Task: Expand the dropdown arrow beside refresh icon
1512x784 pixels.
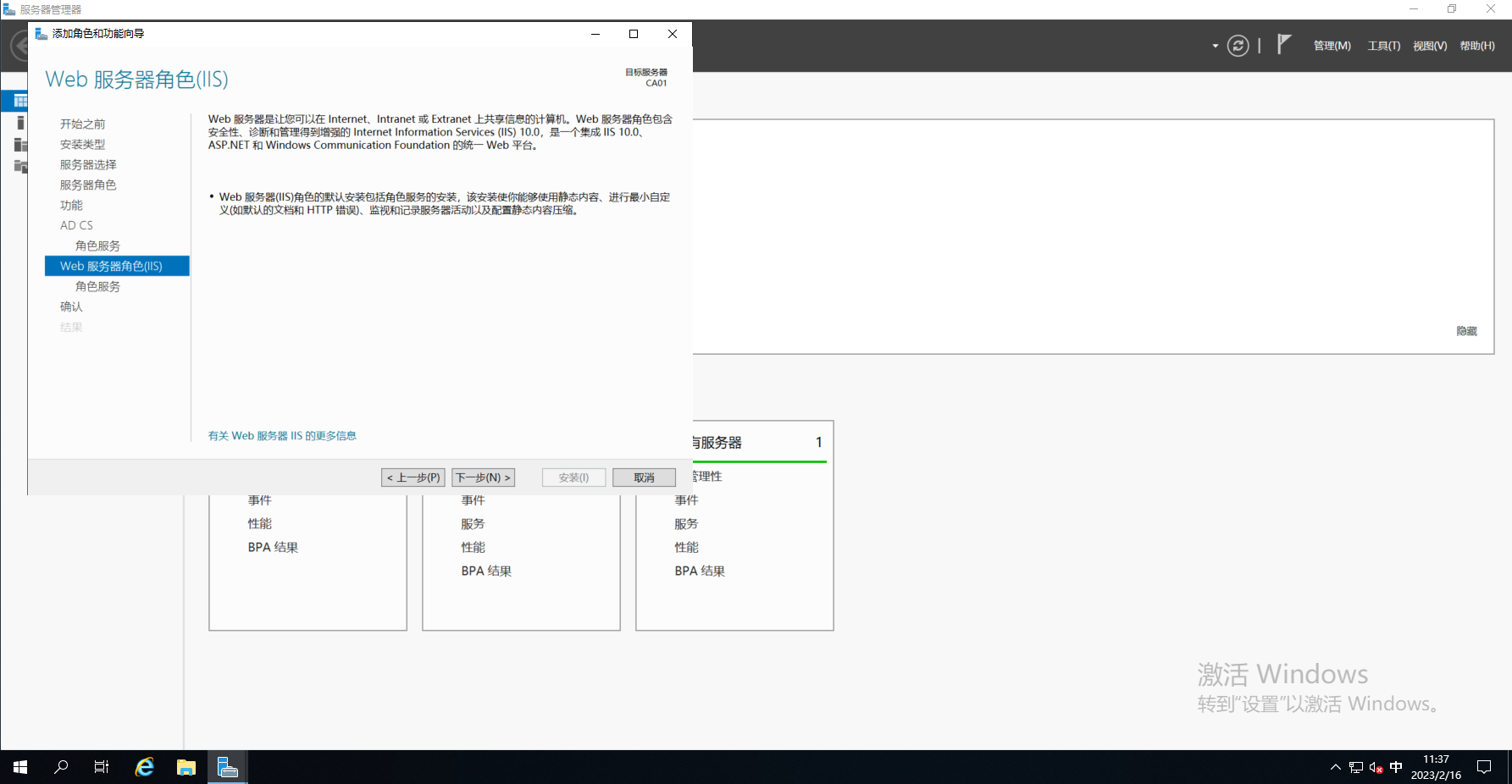Action: tap(1216, 46)
